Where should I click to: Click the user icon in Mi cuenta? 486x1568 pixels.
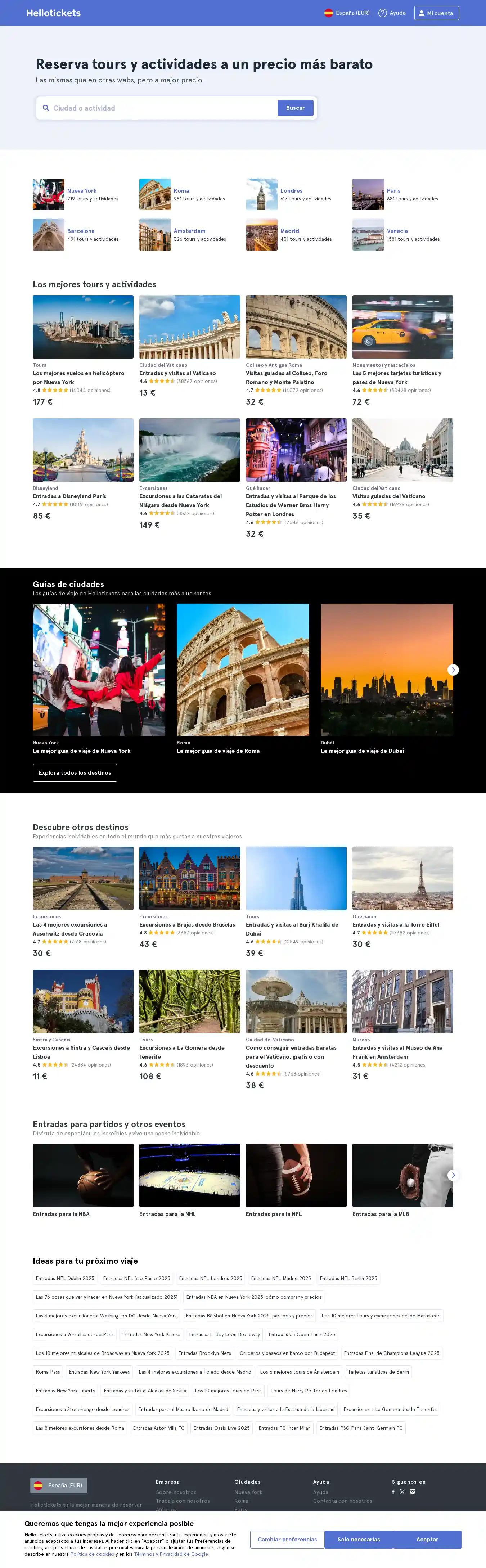click(x=421, y=13)
